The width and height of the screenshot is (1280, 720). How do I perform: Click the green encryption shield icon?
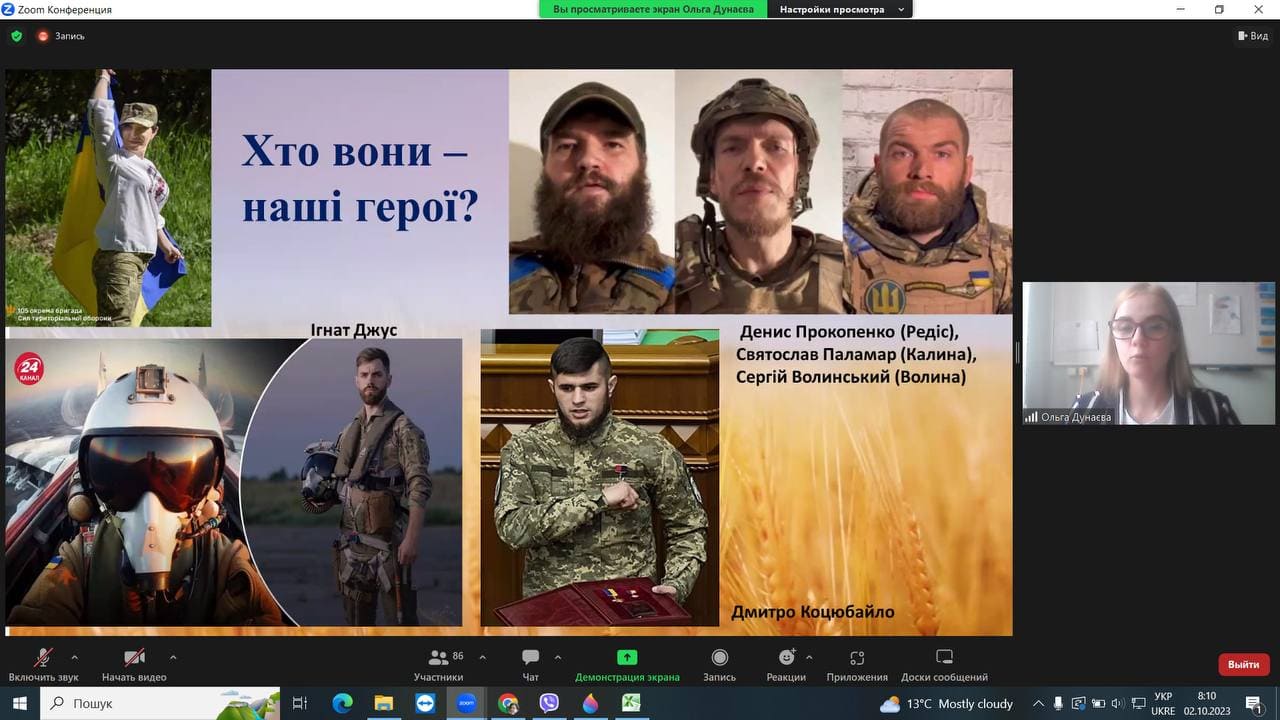[16, 36]
